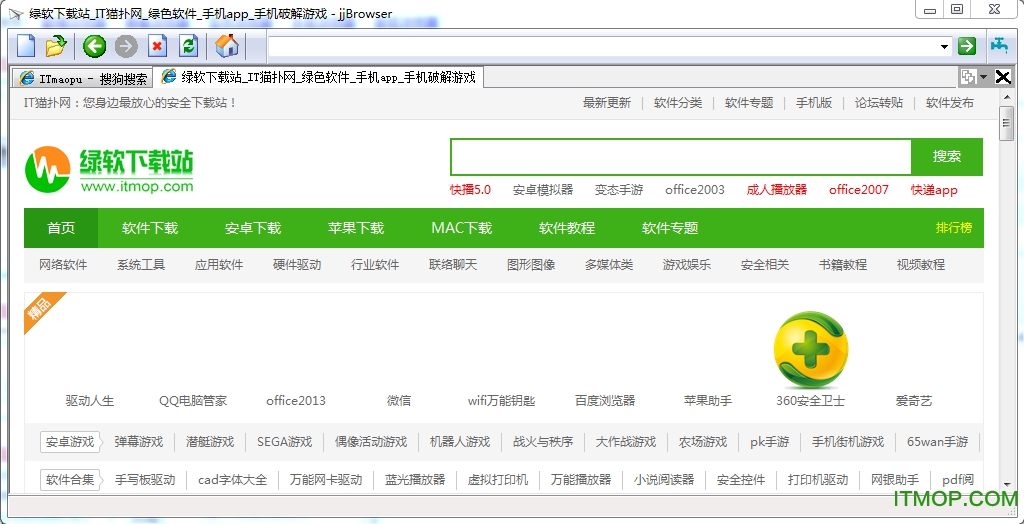
Task: Click in the address bar field
Action: tap(603, 46)
